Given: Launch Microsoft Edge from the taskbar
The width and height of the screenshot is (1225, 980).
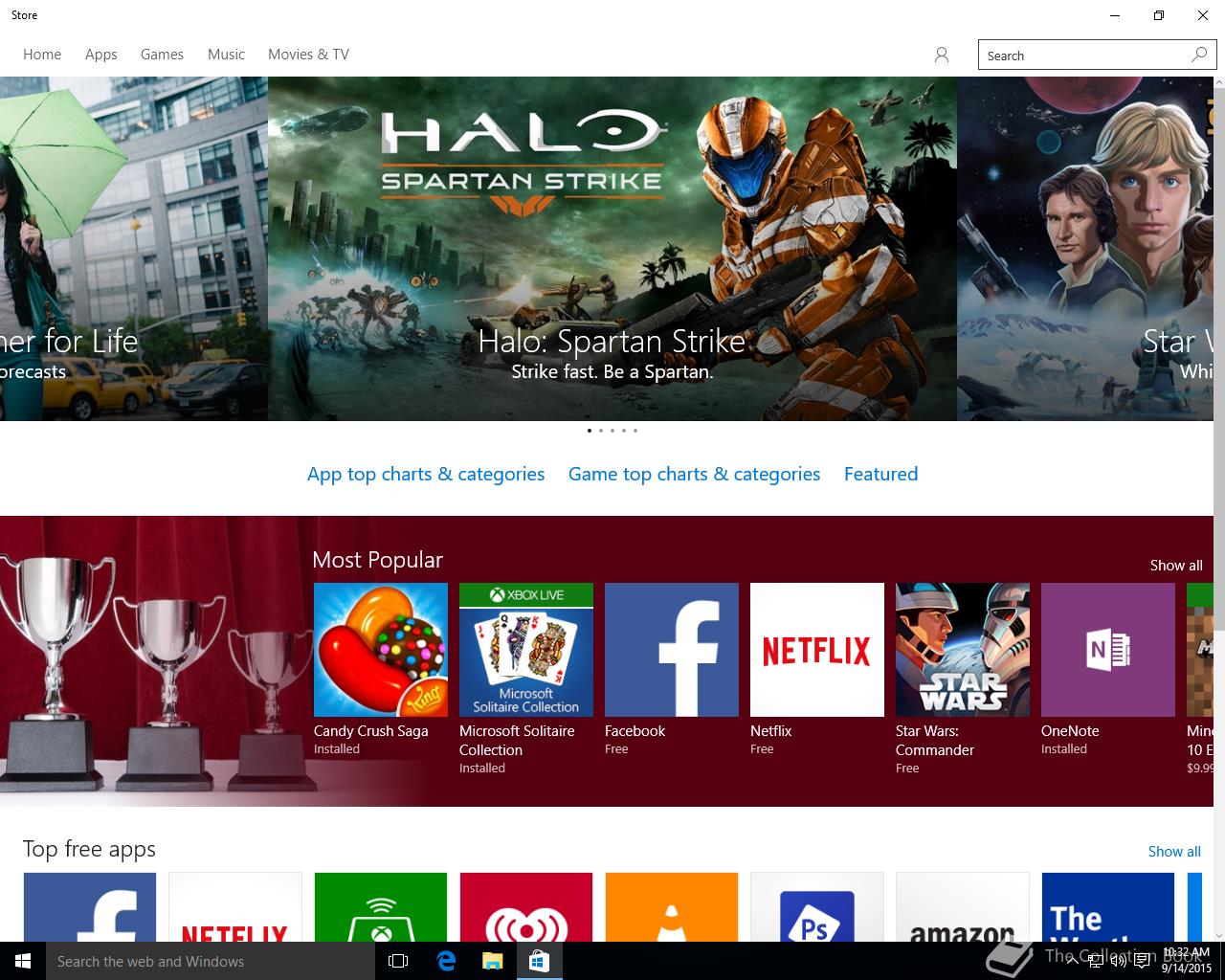Looking at the screenshot, I should click(446, 961).
